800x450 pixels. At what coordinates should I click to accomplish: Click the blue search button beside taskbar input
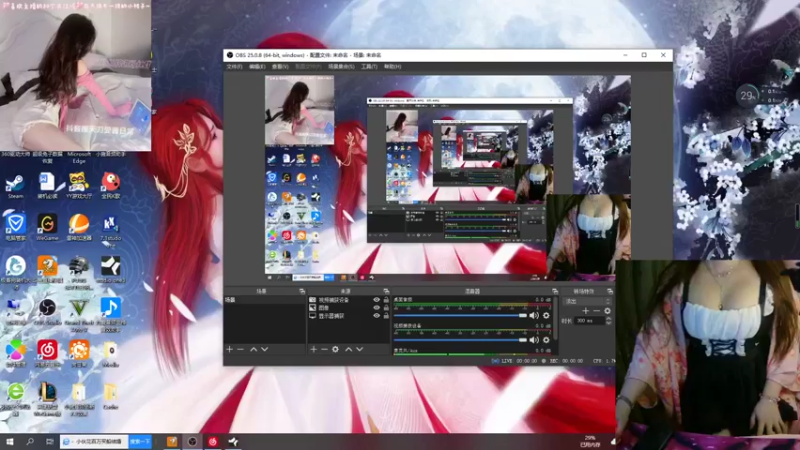click(x=140, y=441)
